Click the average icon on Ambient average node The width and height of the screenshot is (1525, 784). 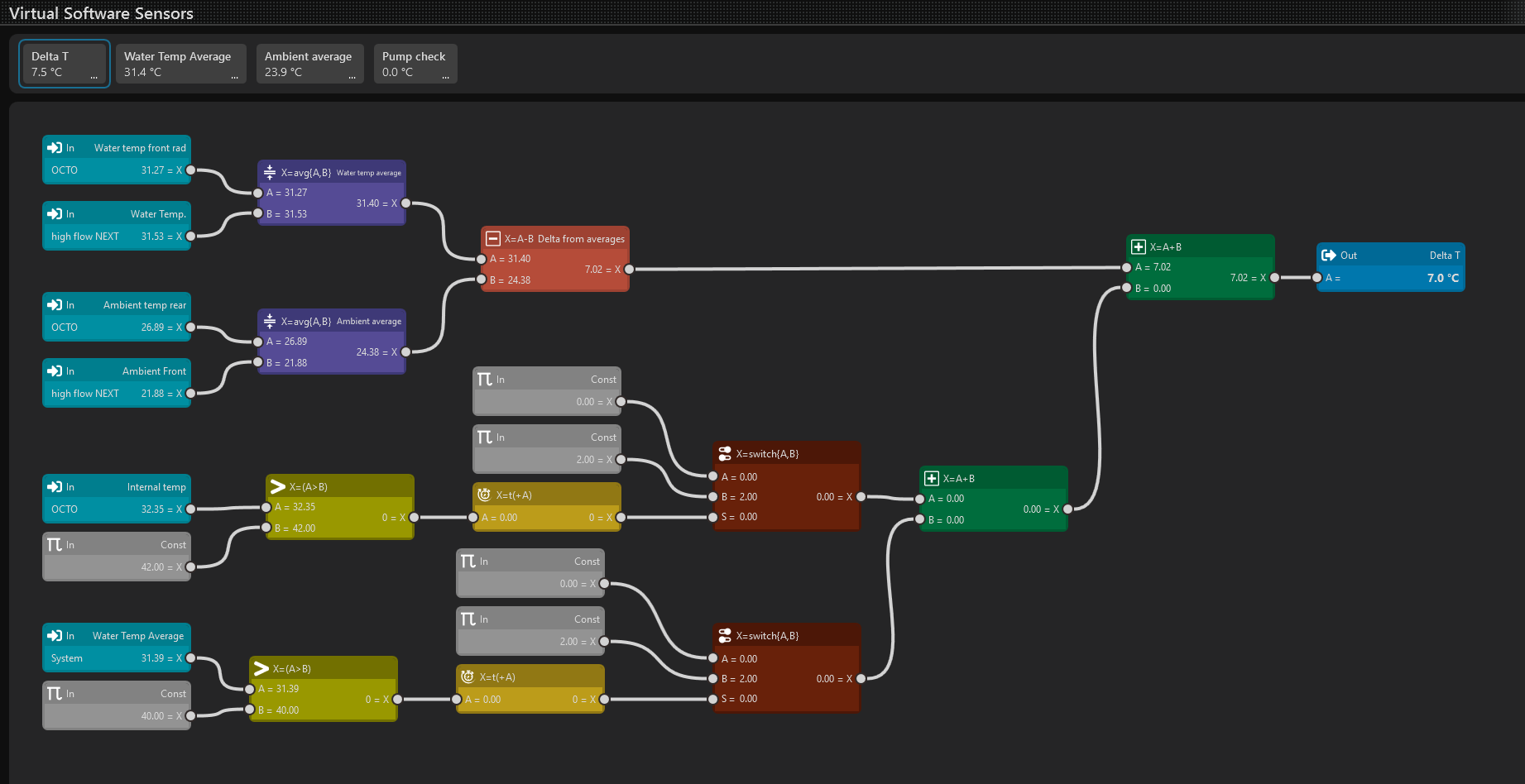[x=270, y=321]
